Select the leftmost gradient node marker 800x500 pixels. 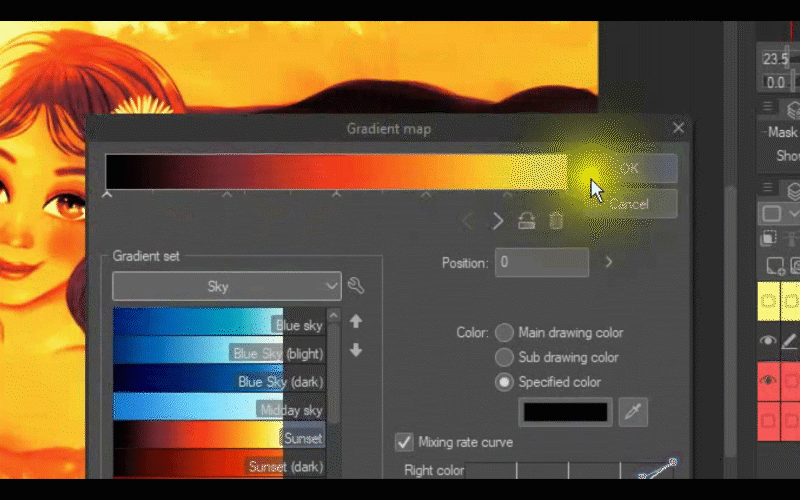pos(107,194)
